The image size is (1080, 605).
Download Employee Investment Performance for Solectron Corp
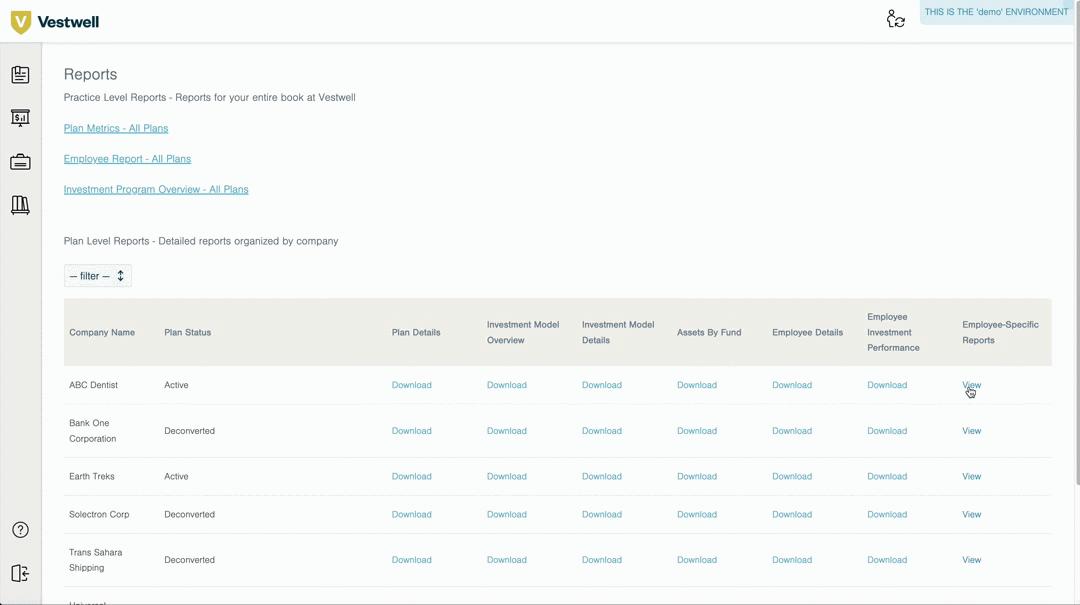[887, 514]
